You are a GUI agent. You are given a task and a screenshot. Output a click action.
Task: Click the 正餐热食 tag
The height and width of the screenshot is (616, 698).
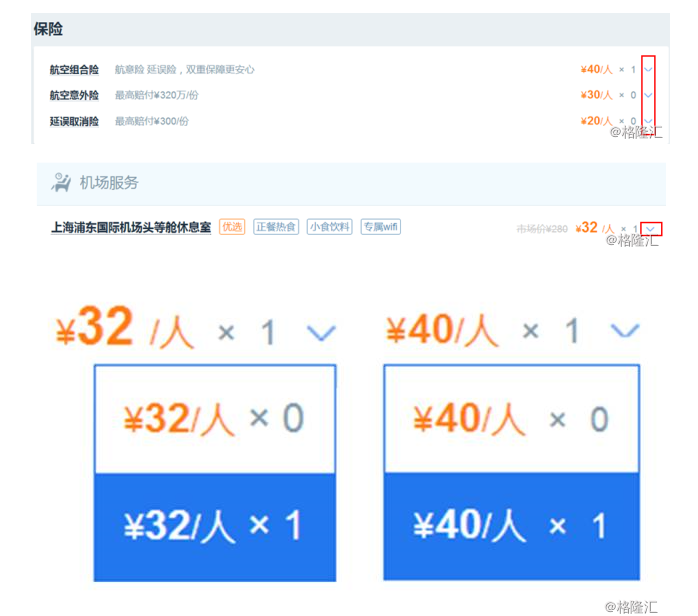276,227
